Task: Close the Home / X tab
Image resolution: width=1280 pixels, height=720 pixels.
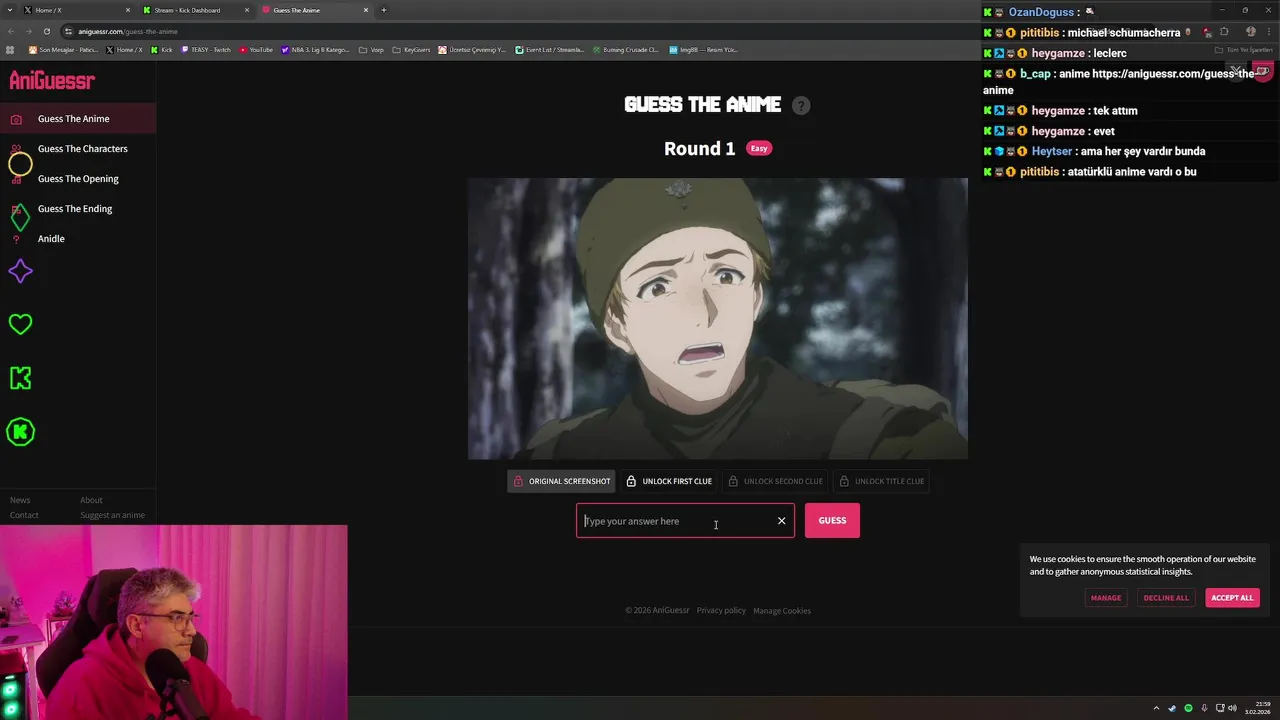Action: 128,10
